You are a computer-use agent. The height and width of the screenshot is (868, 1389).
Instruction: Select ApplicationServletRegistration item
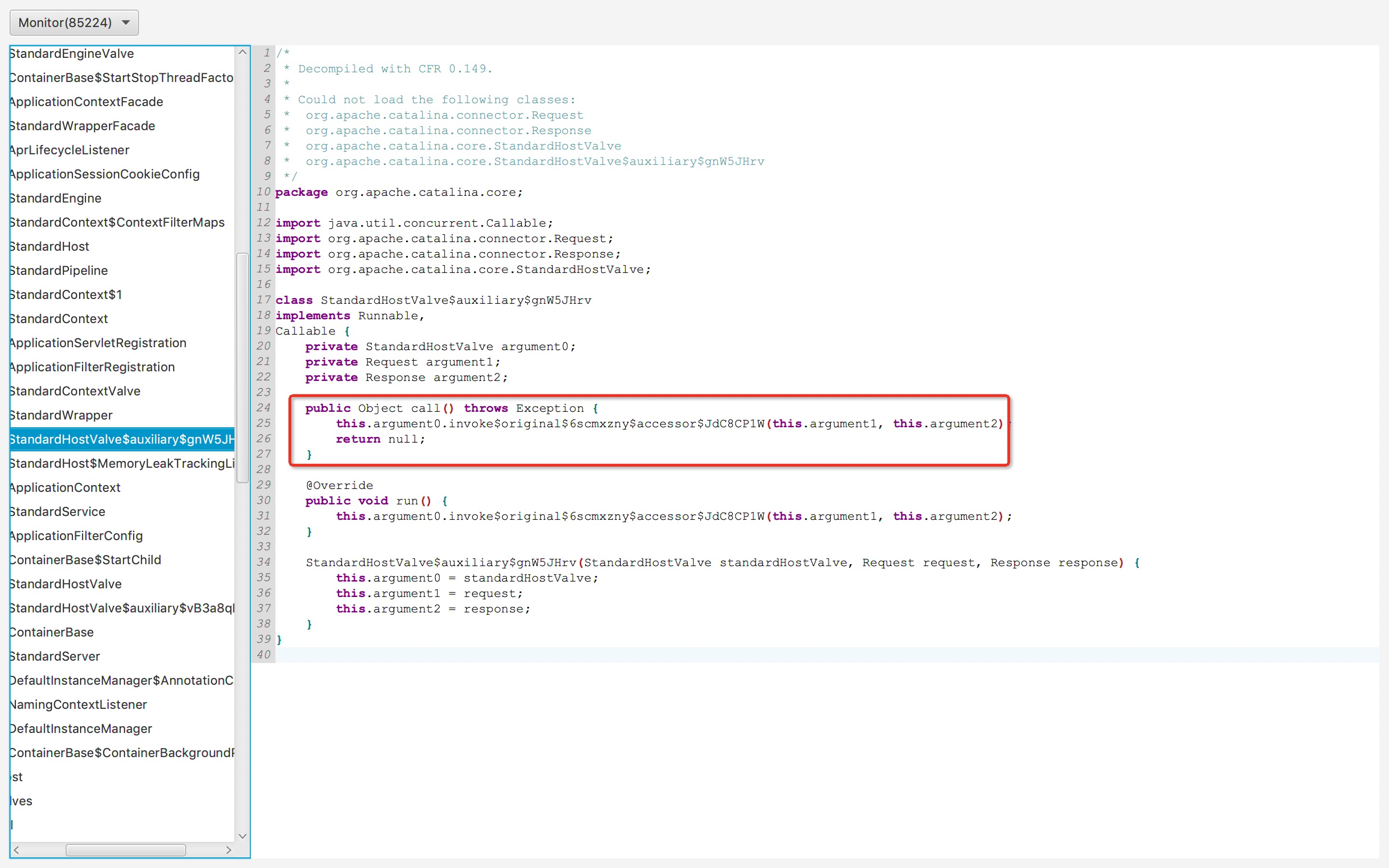click(97, 343)
